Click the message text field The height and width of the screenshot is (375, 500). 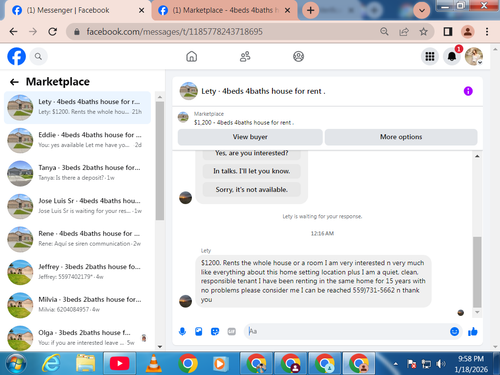[x=347, y=331]
